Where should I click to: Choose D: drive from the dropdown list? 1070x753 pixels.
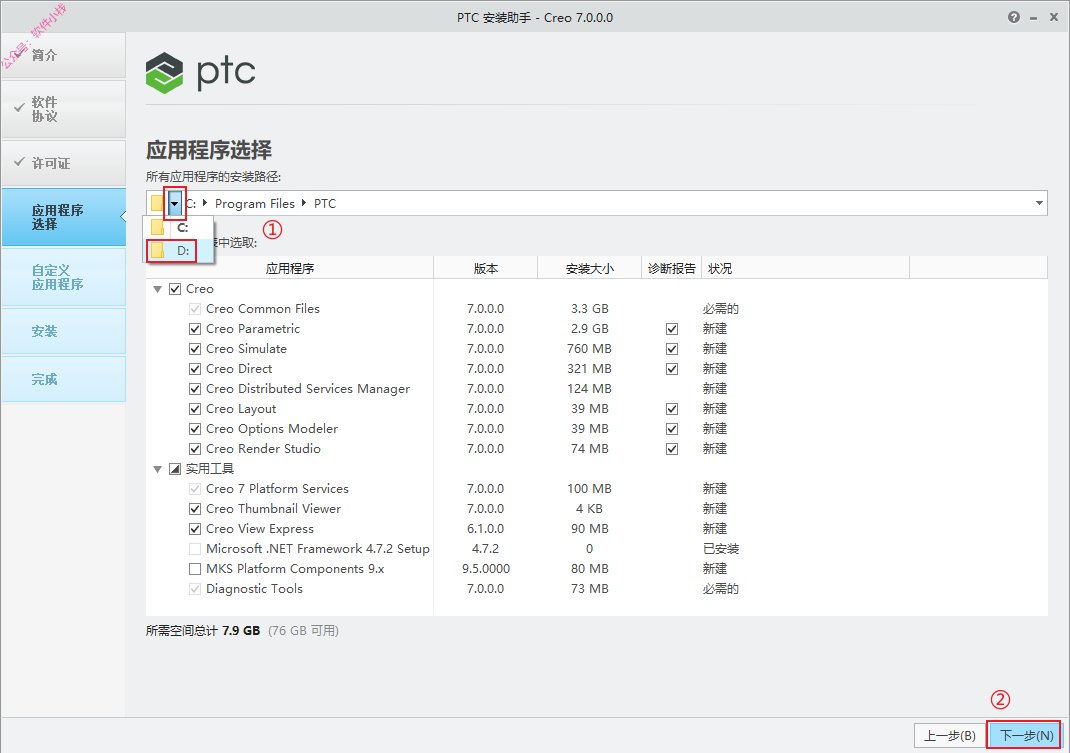pos(179,251)
